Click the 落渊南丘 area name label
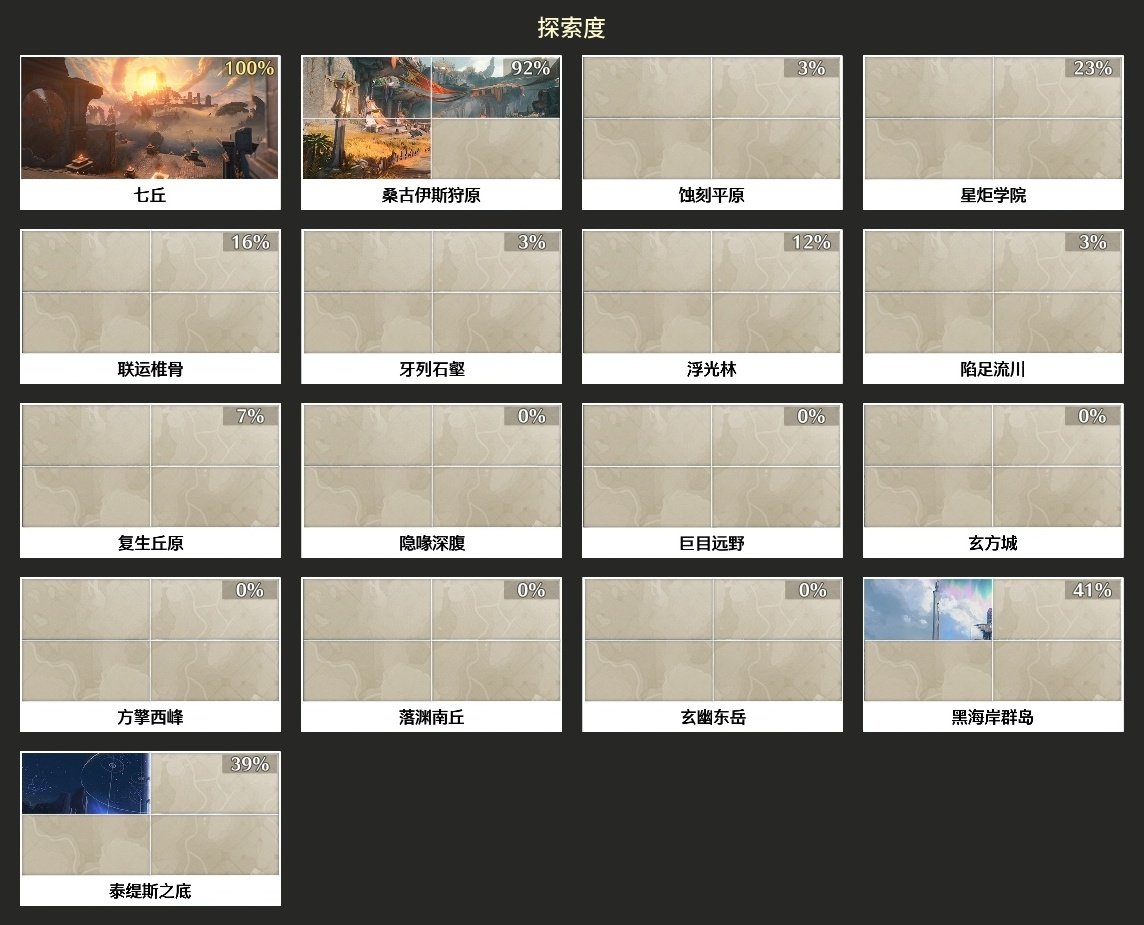Image resolution: width=1144 pixels, height=925 pixels. tap(431, 717)
